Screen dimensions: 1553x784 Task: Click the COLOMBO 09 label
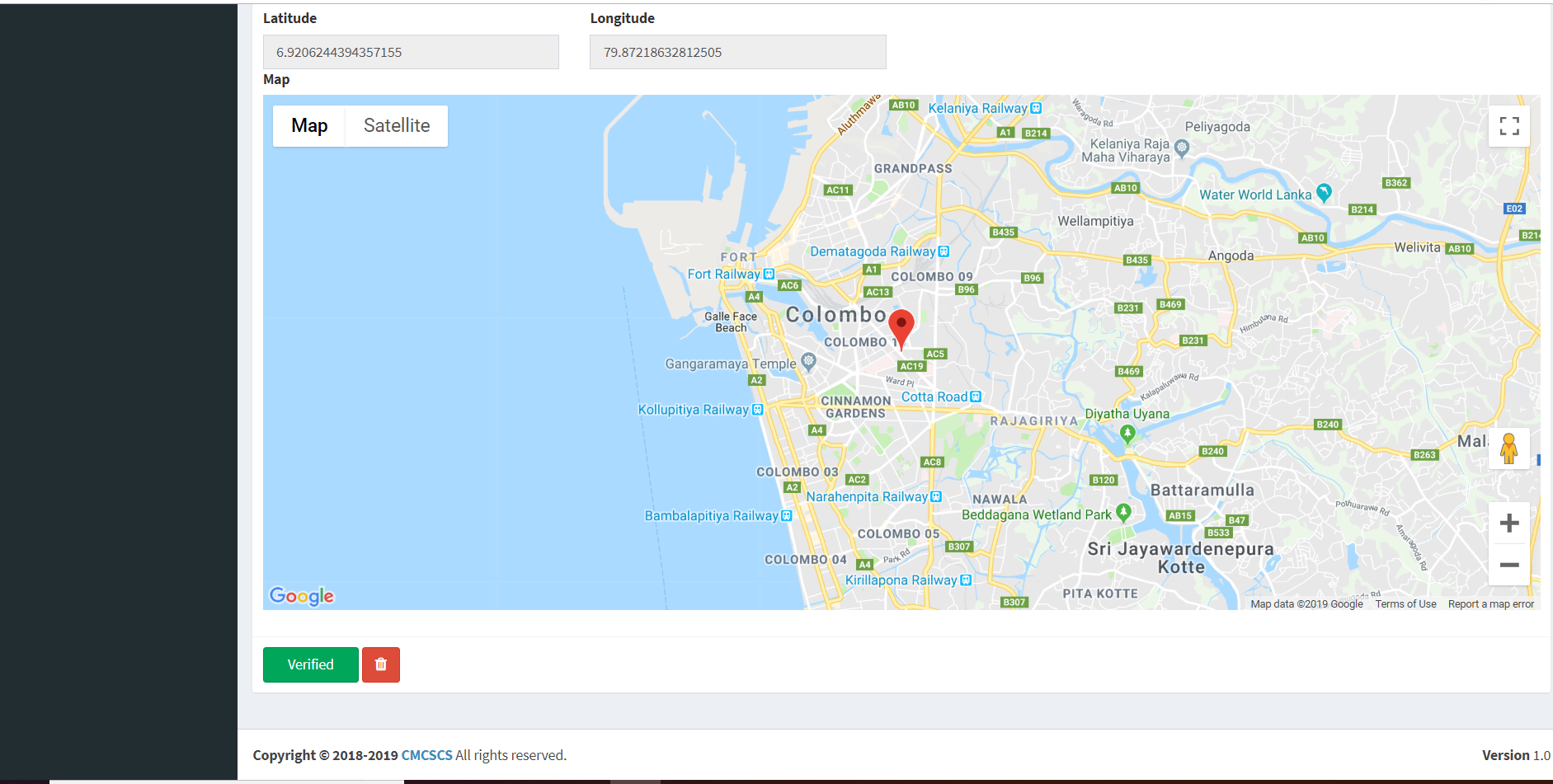(932, 277)
